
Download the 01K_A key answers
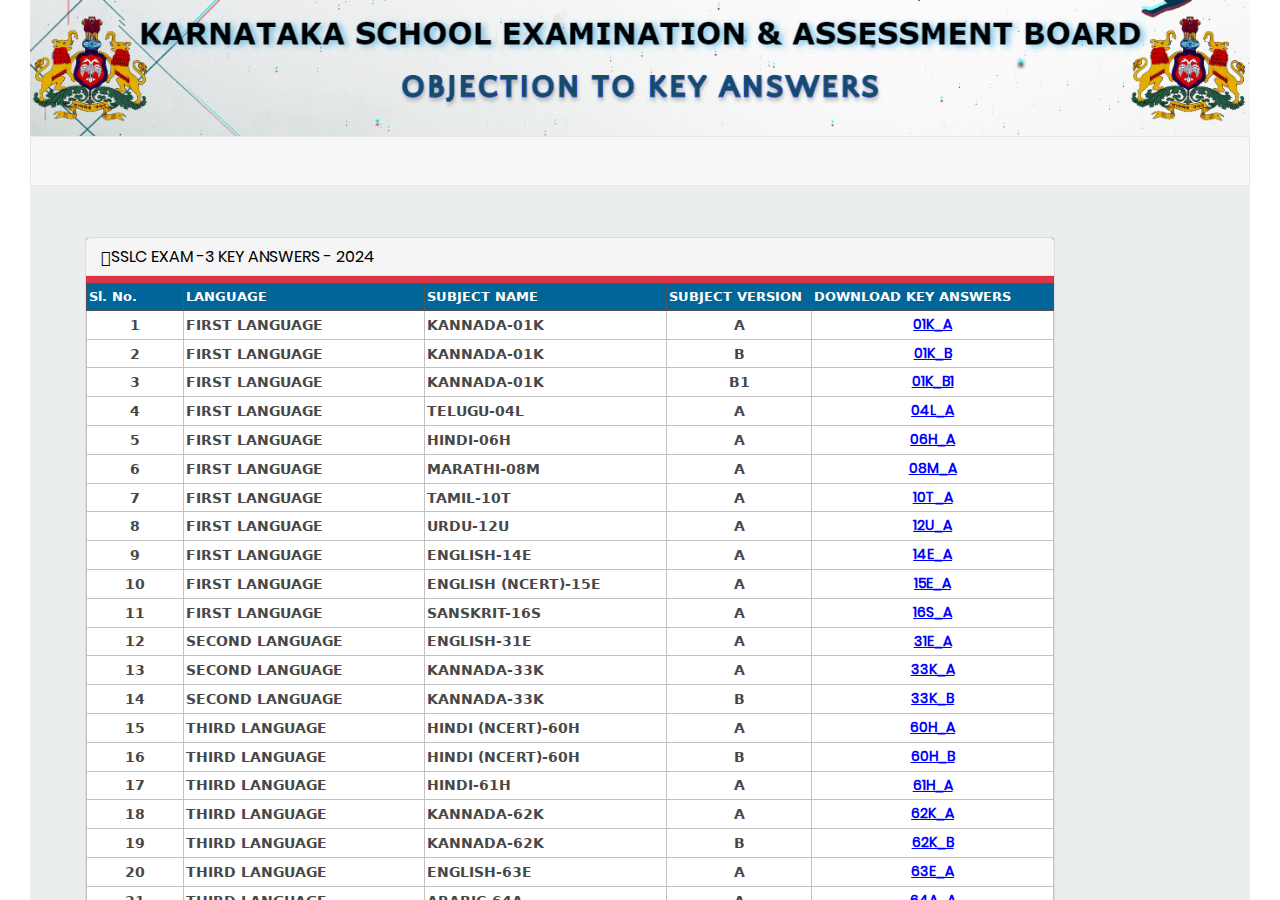click(x=932, y=325)
